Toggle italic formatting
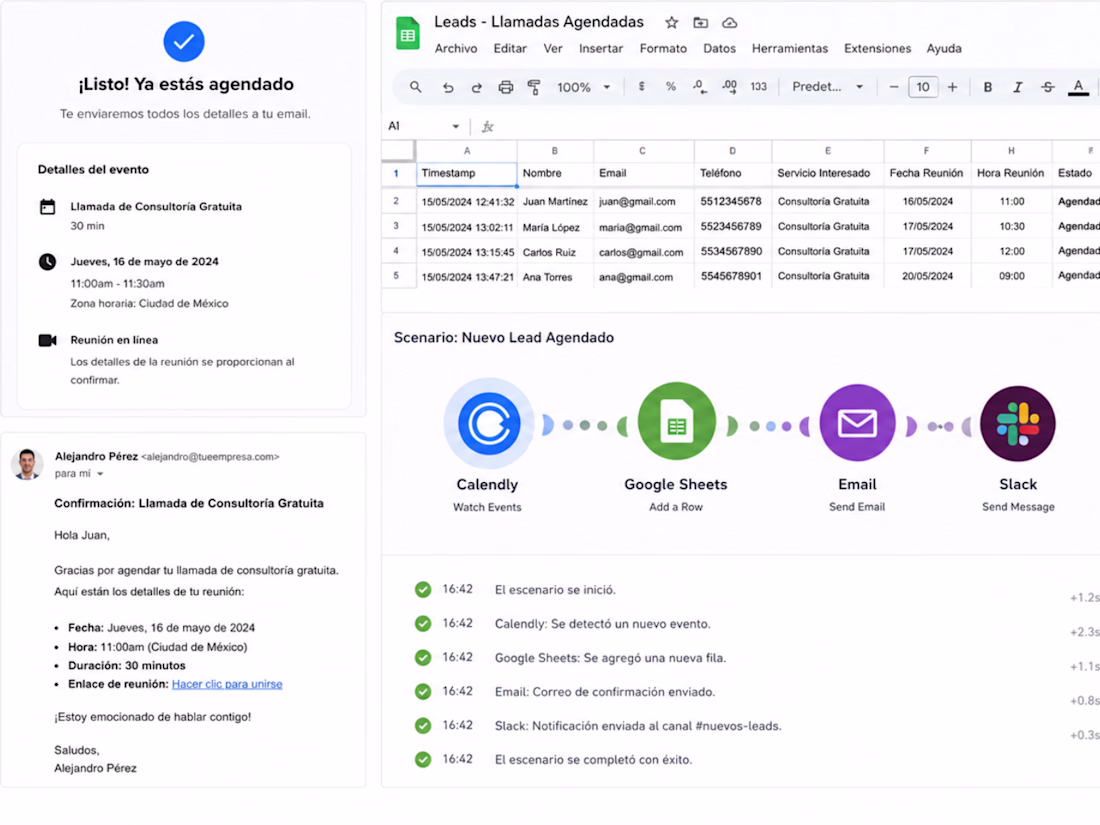This screenshot has height=825, width=1100. click(1017, 87)
